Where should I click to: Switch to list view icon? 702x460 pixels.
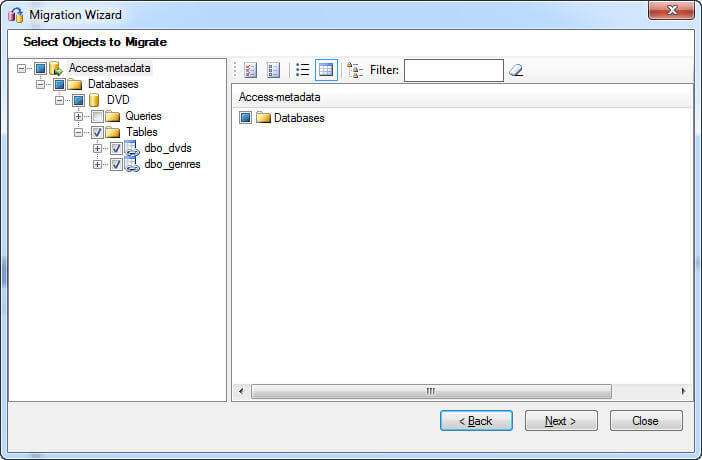tap(303, 70)
